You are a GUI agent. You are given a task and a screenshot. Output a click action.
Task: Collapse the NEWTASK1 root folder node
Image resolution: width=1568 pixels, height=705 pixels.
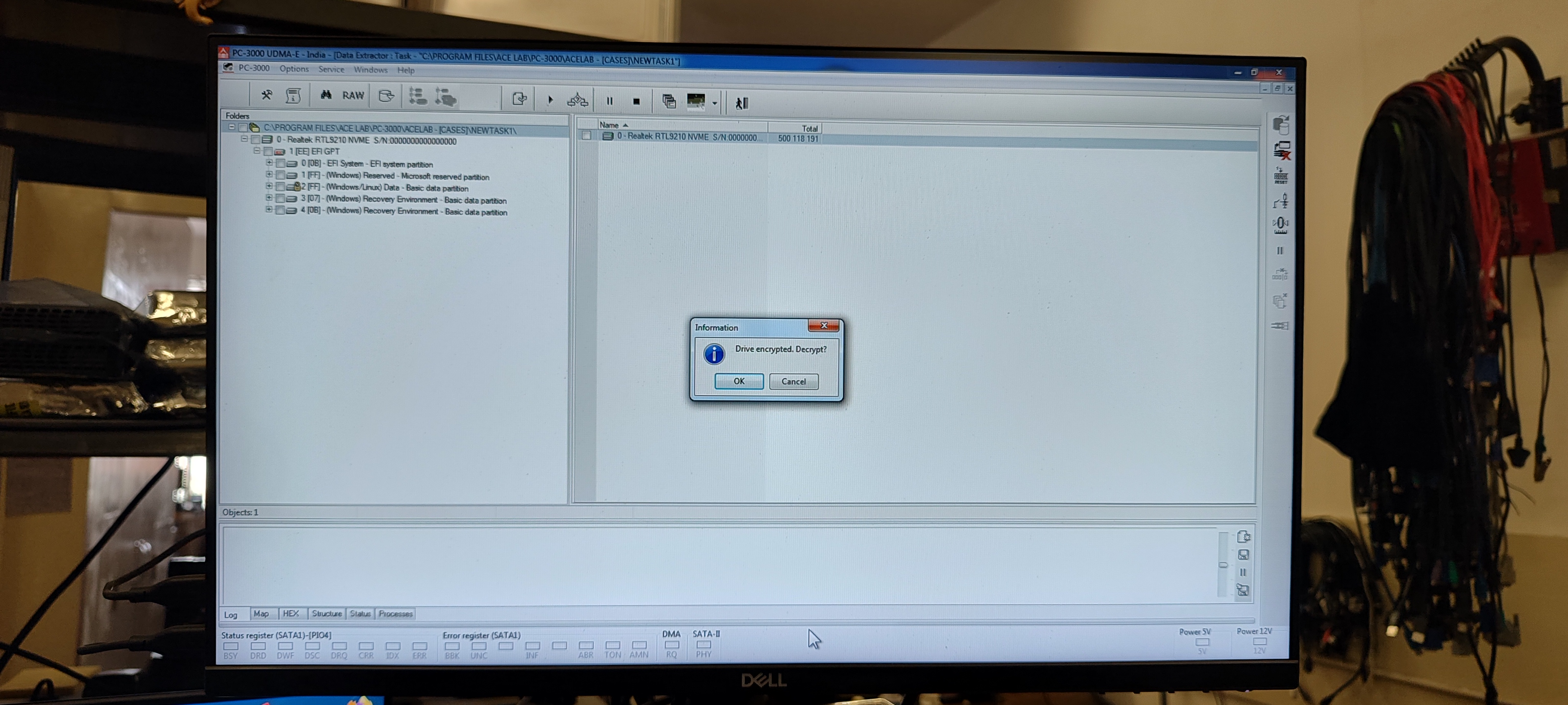[231, 127]
